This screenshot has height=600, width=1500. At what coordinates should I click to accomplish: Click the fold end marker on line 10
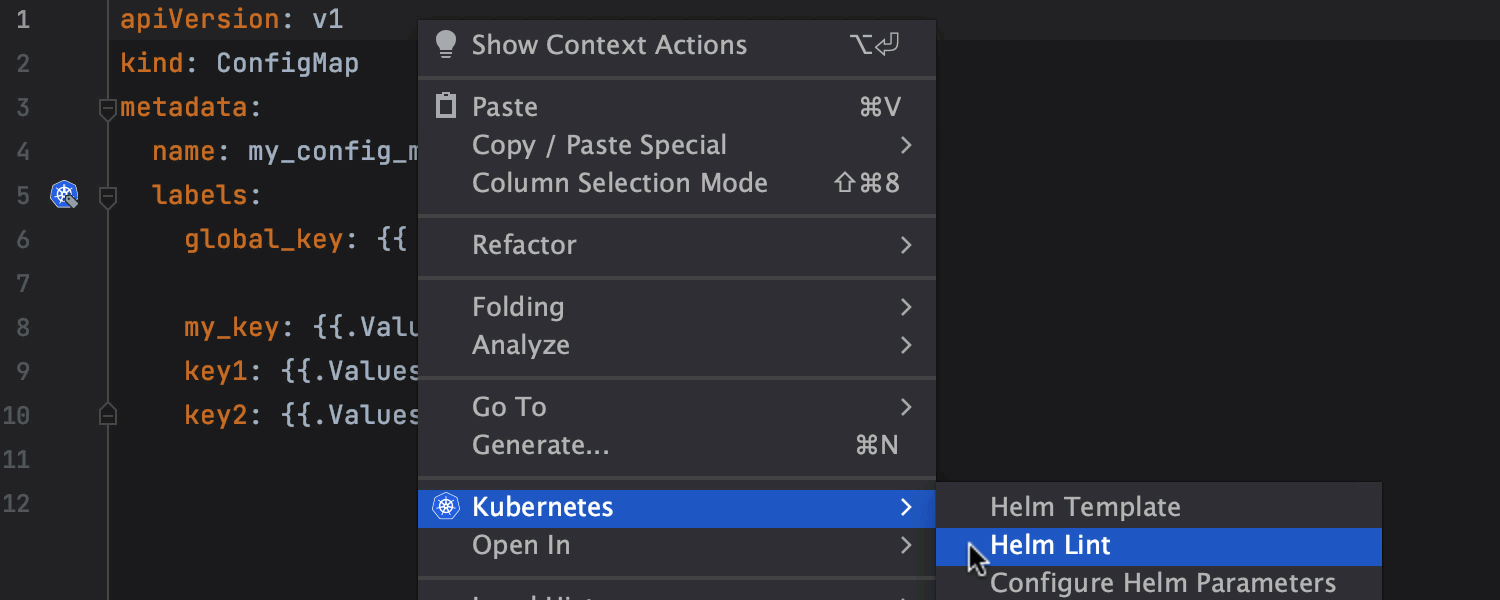108,415
